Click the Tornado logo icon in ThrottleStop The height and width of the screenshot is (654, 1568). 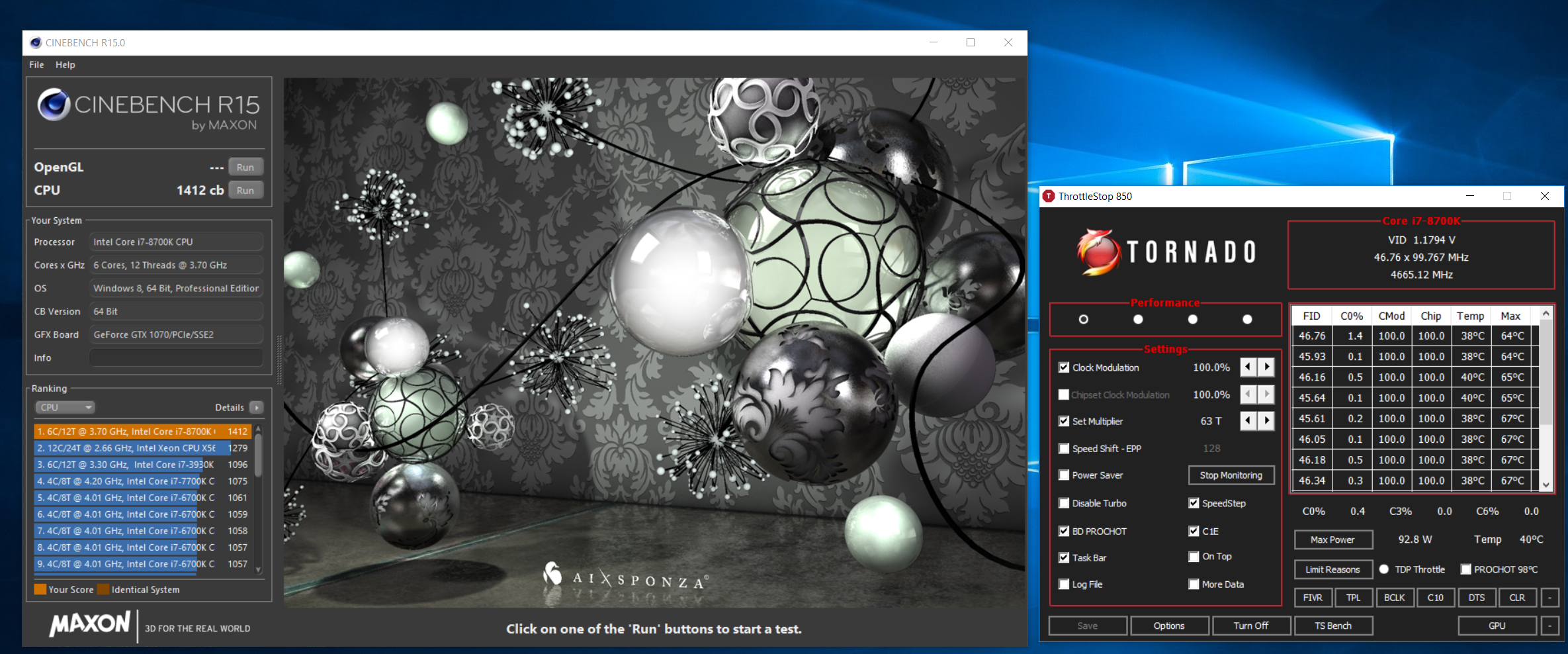coord(1098,252)
